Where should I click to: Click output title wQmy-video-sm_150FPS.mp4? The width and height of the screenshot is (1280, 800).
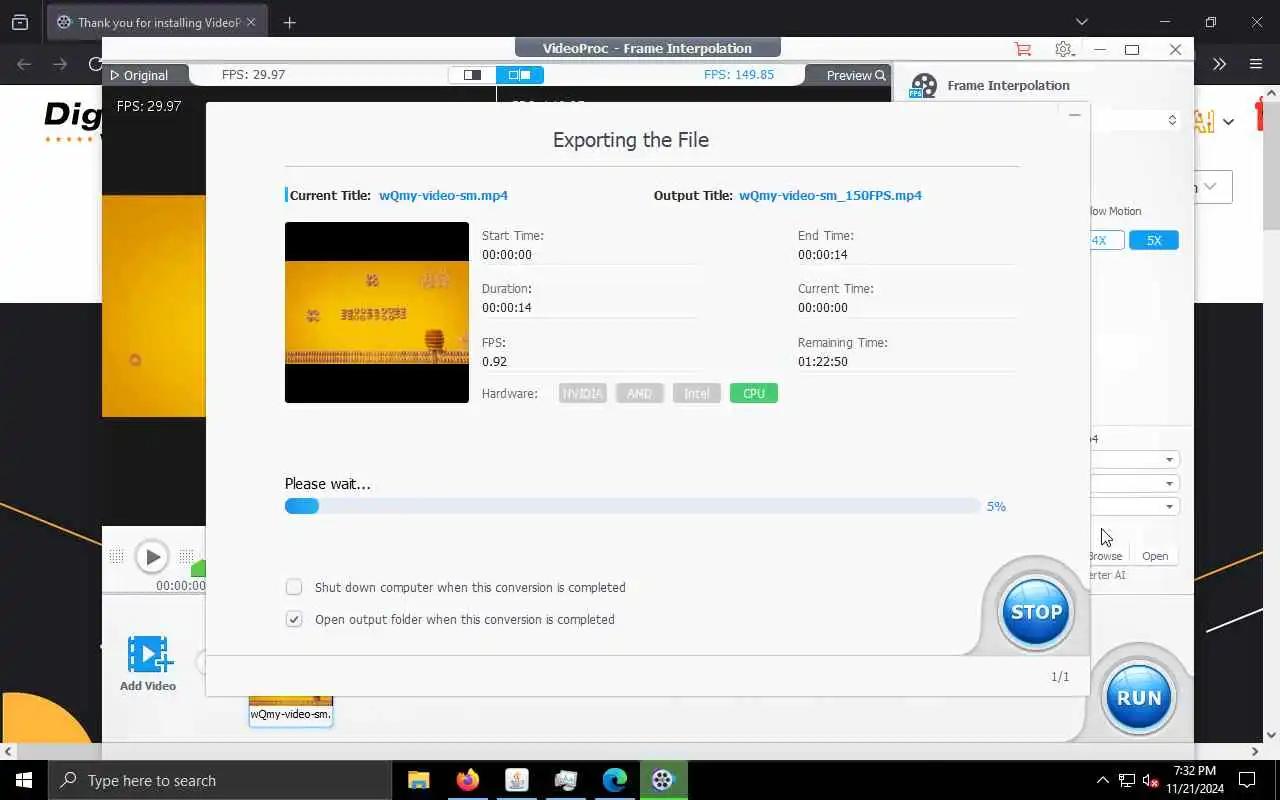pyautogui.click(x=830, y=195)
